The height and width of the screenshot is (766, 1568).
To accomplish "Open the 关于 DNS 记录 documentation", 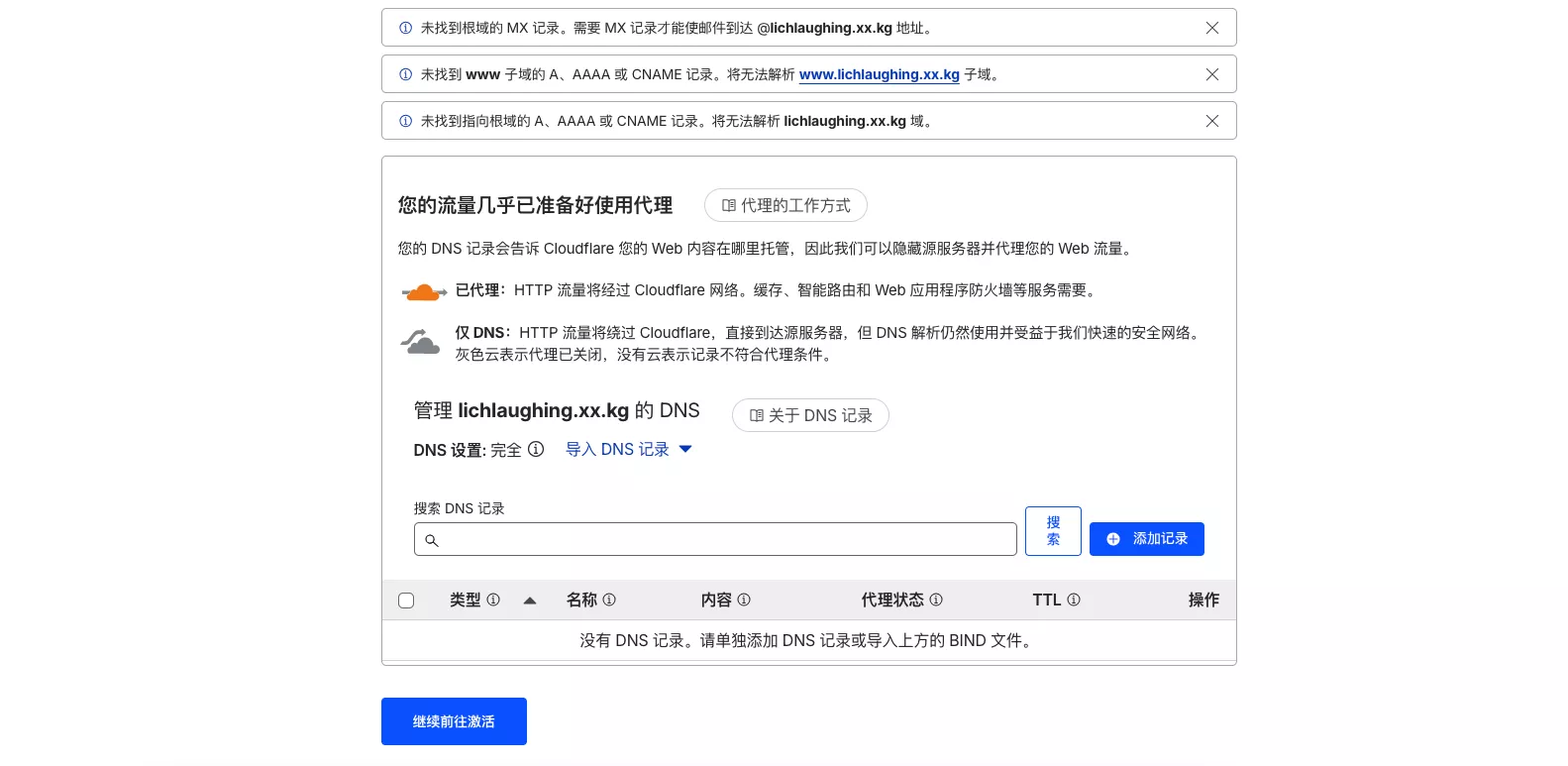I will tap(810, 415).
